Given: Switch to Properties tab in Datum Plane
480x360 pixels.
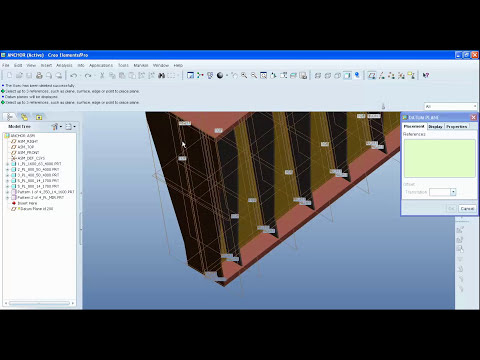Looking at the screenshot, I should [x=457, y=127].
